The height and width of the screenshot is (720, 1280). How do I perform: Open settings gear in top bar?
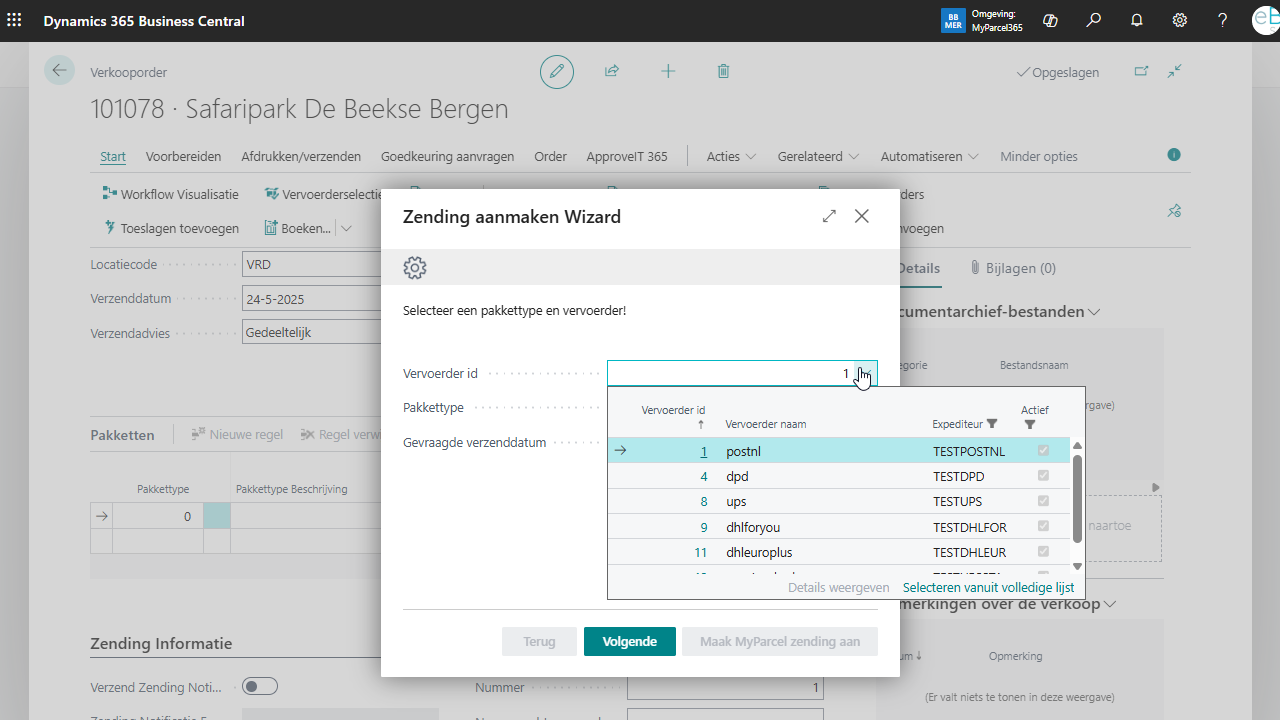click(x=1180, y=20)
